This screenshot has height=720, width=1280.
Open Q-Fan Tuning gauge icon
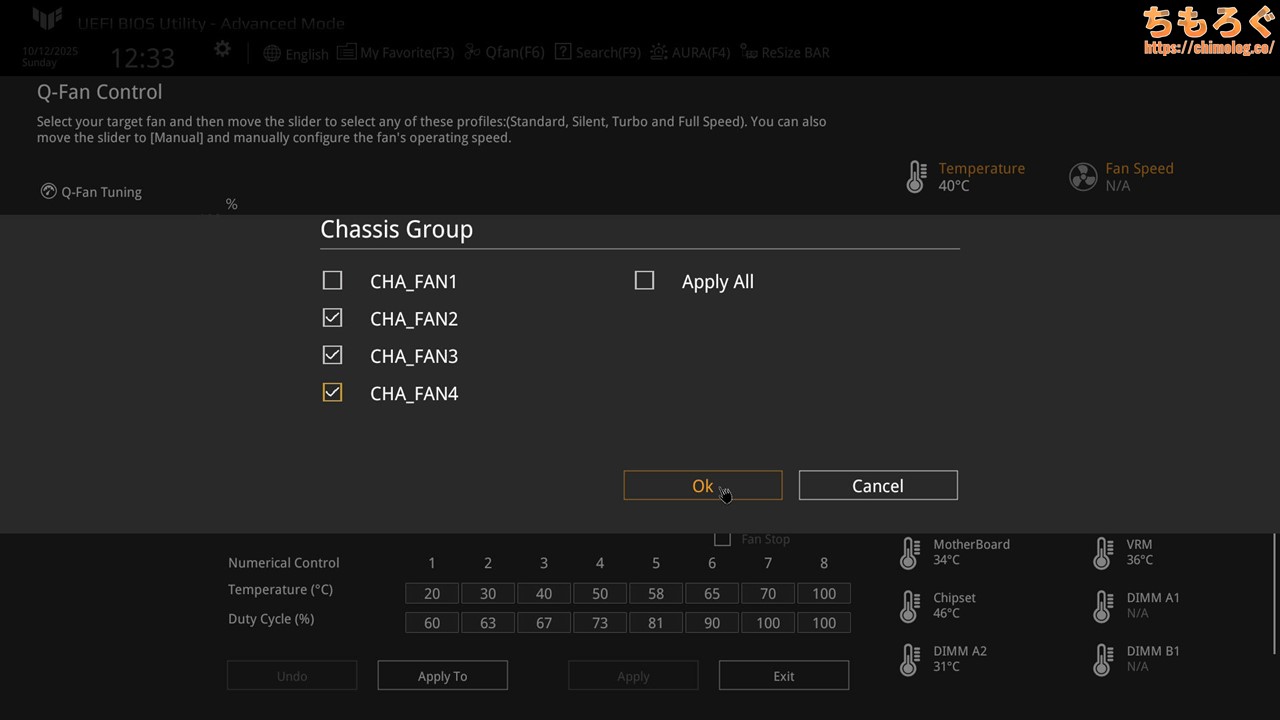[x=48, y=191]
